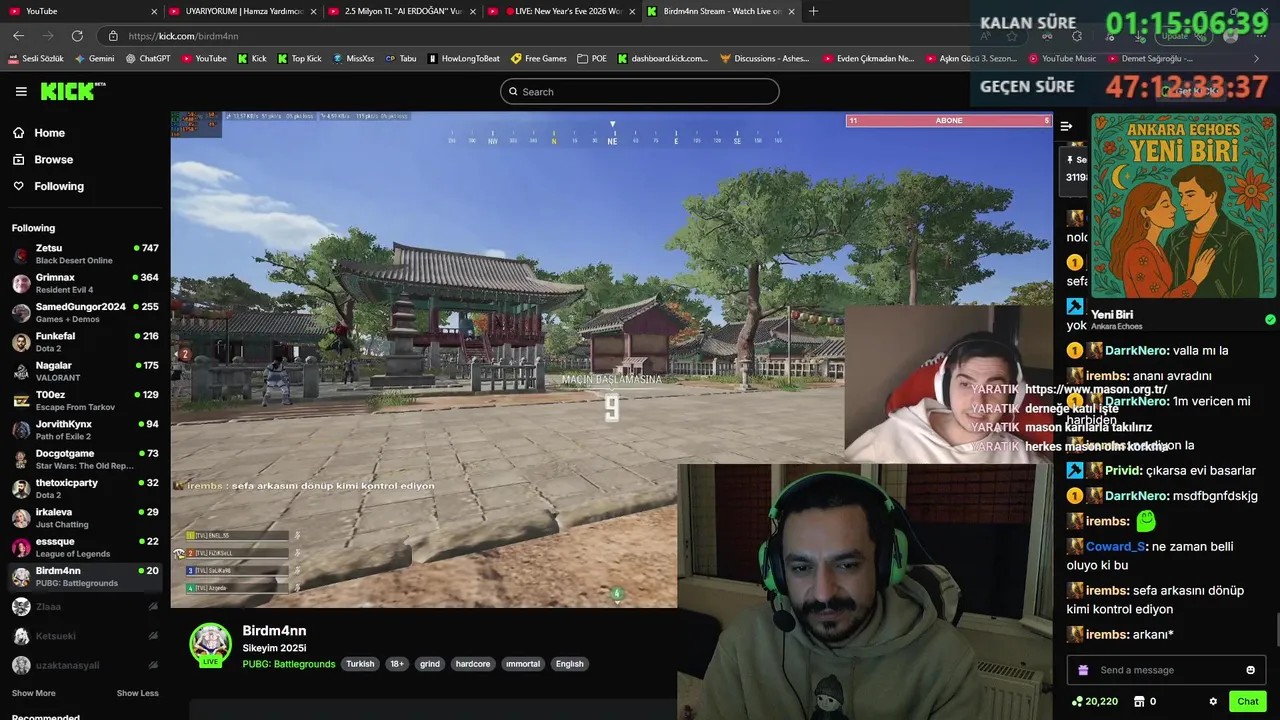Viewport: 1280px width, 720px height.
Task: Open the Top Kick bookmark
Action: (299, 59)
